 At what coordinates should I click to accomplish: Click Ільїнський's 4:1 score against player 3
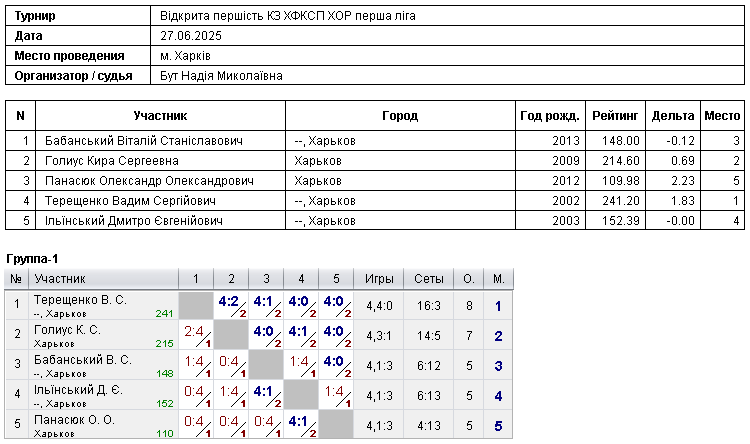pos(264,391)
